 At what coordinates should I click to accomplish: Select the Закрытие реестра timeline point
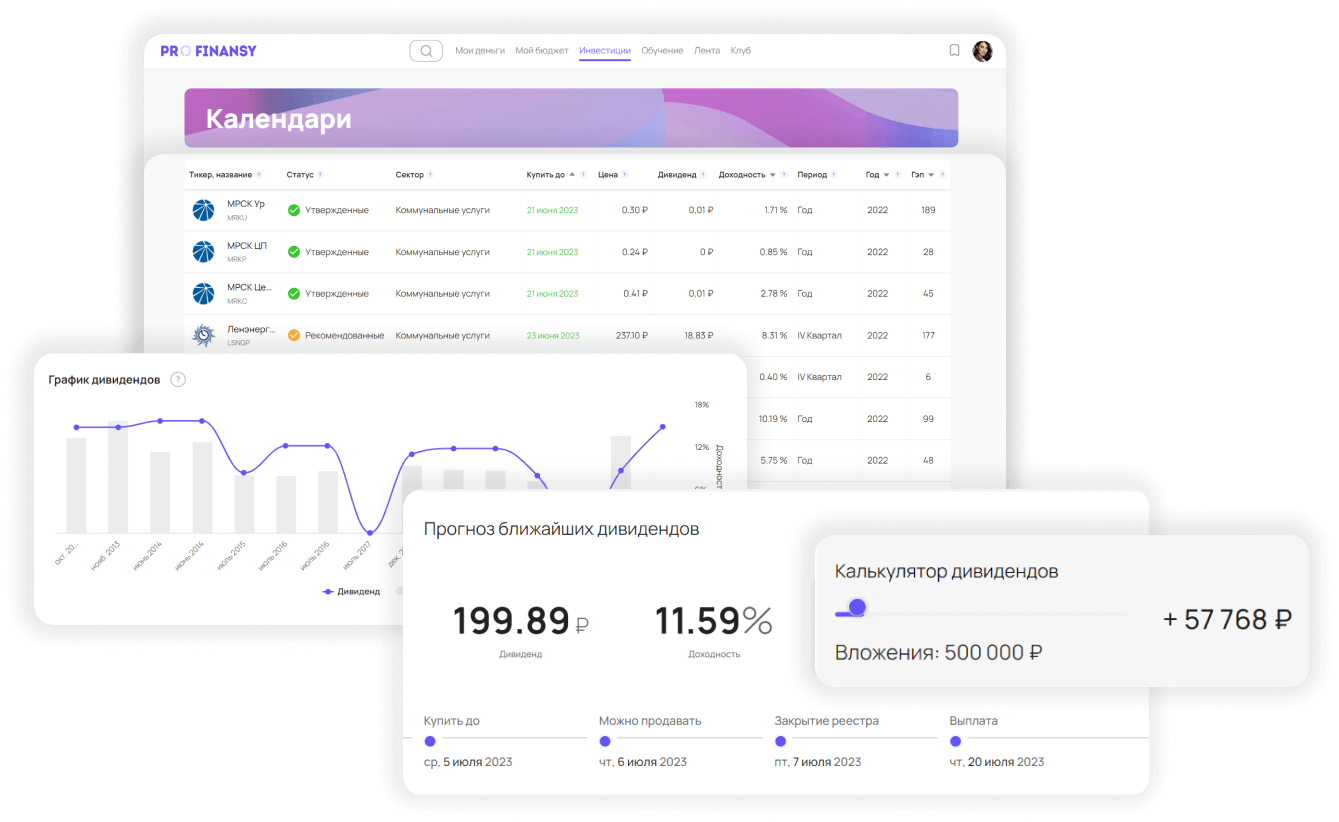click(780, 741)
